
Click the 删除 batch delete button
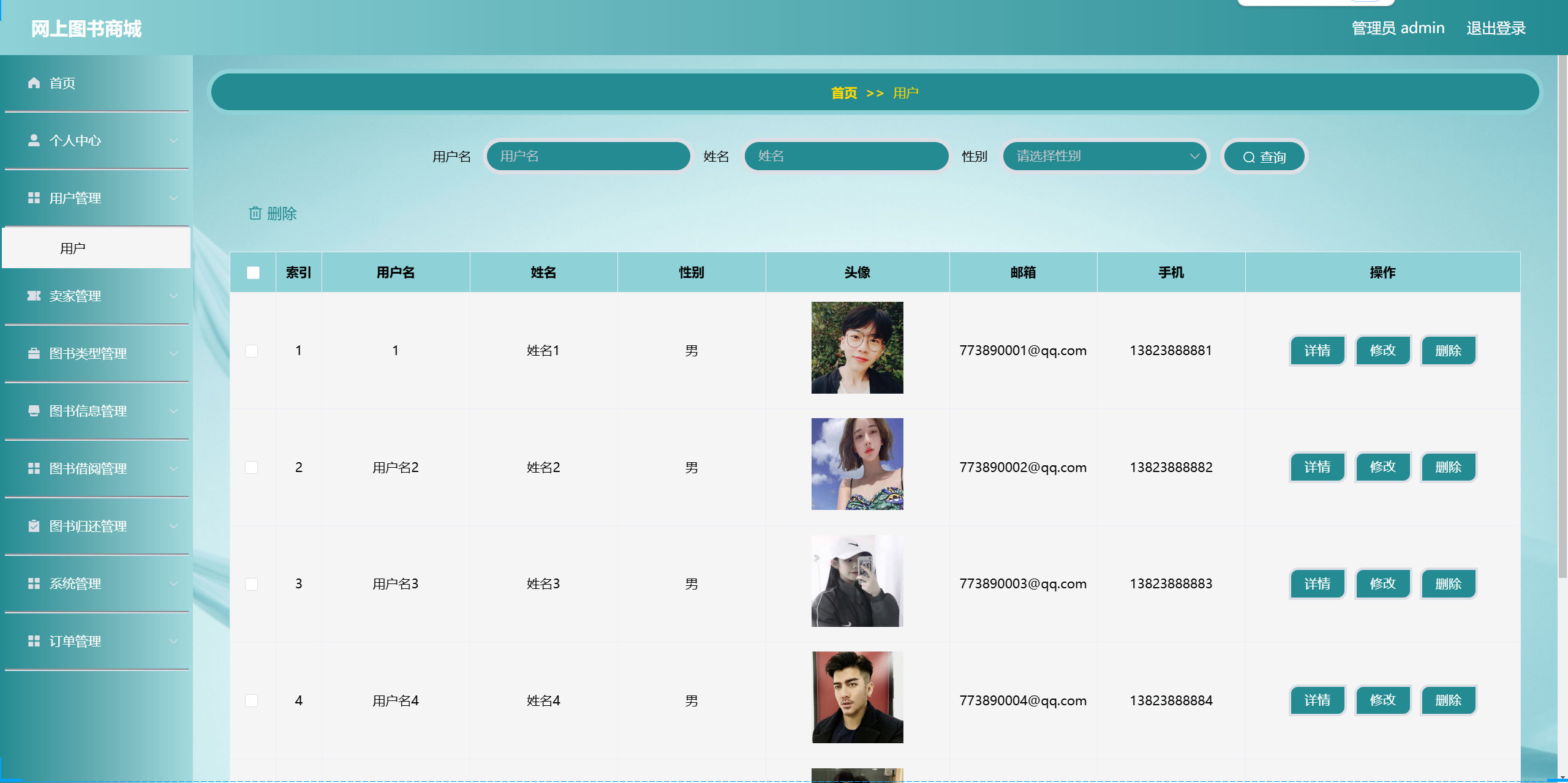tap(273, 213)
